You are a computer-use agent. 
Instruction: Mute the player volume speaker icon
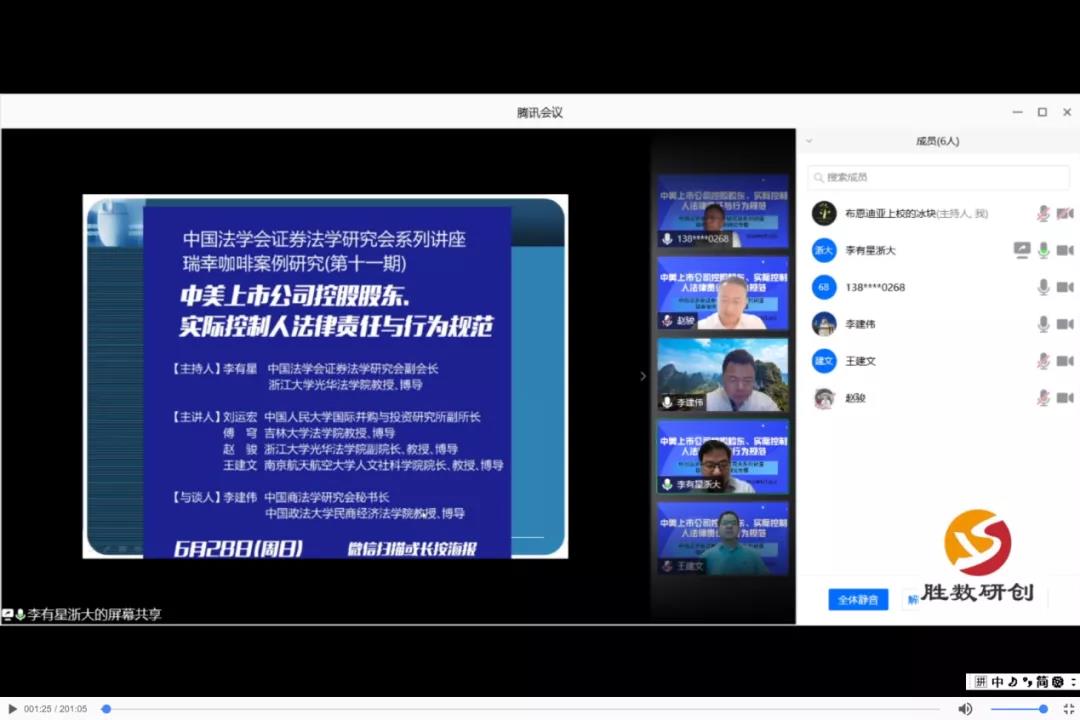click(x=965, y=708)
